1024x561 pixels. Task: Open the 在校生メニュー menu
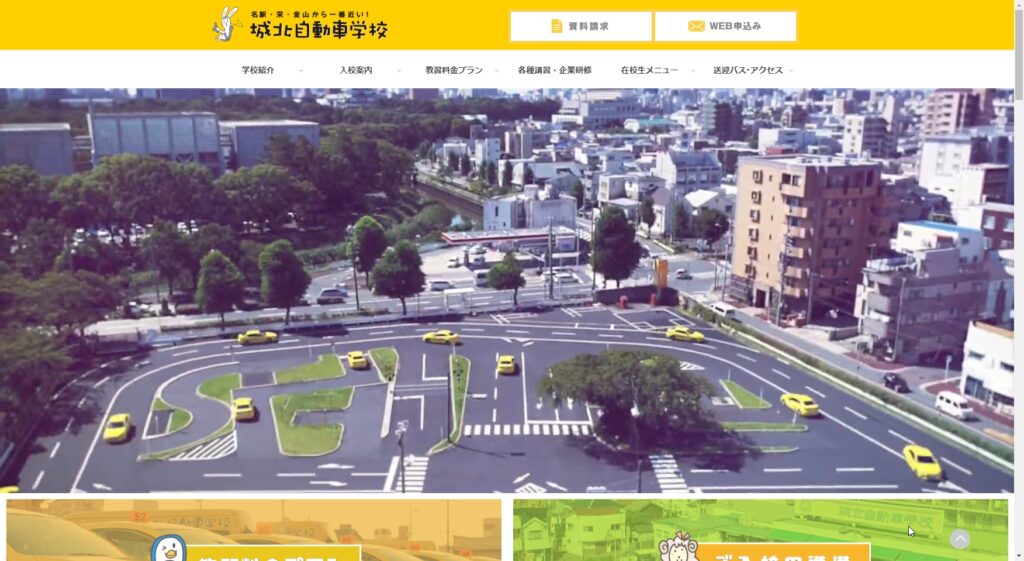pyautogui.click(x=649, y=70)
